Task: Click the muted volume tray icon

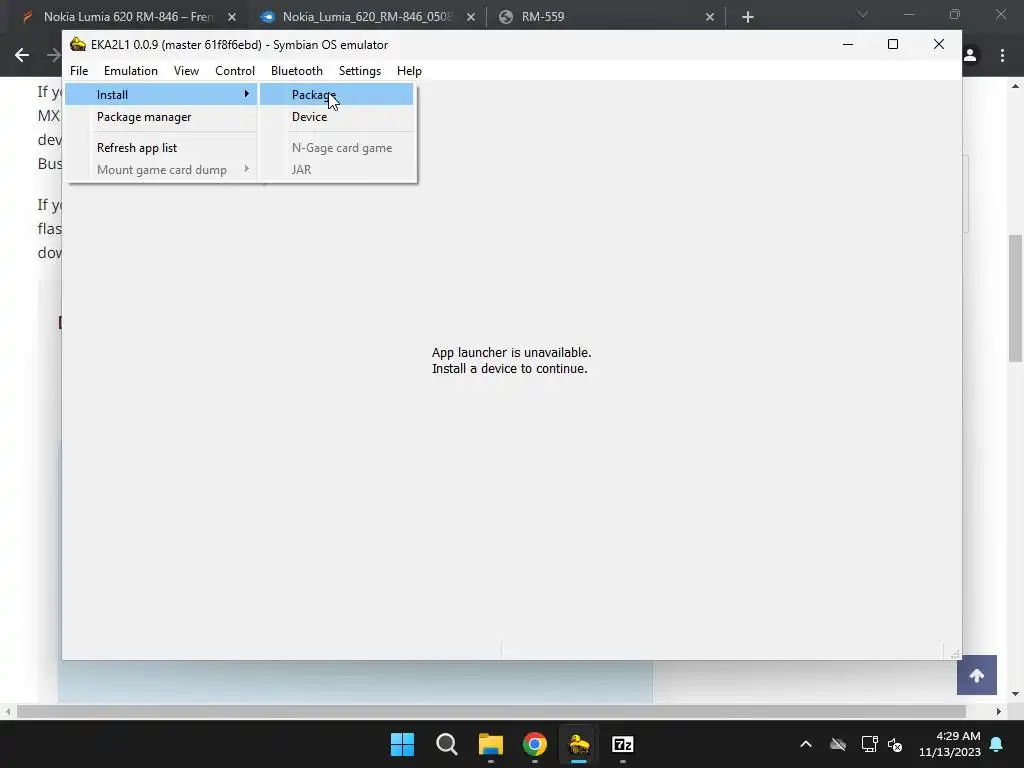Action: coord(895,744)
